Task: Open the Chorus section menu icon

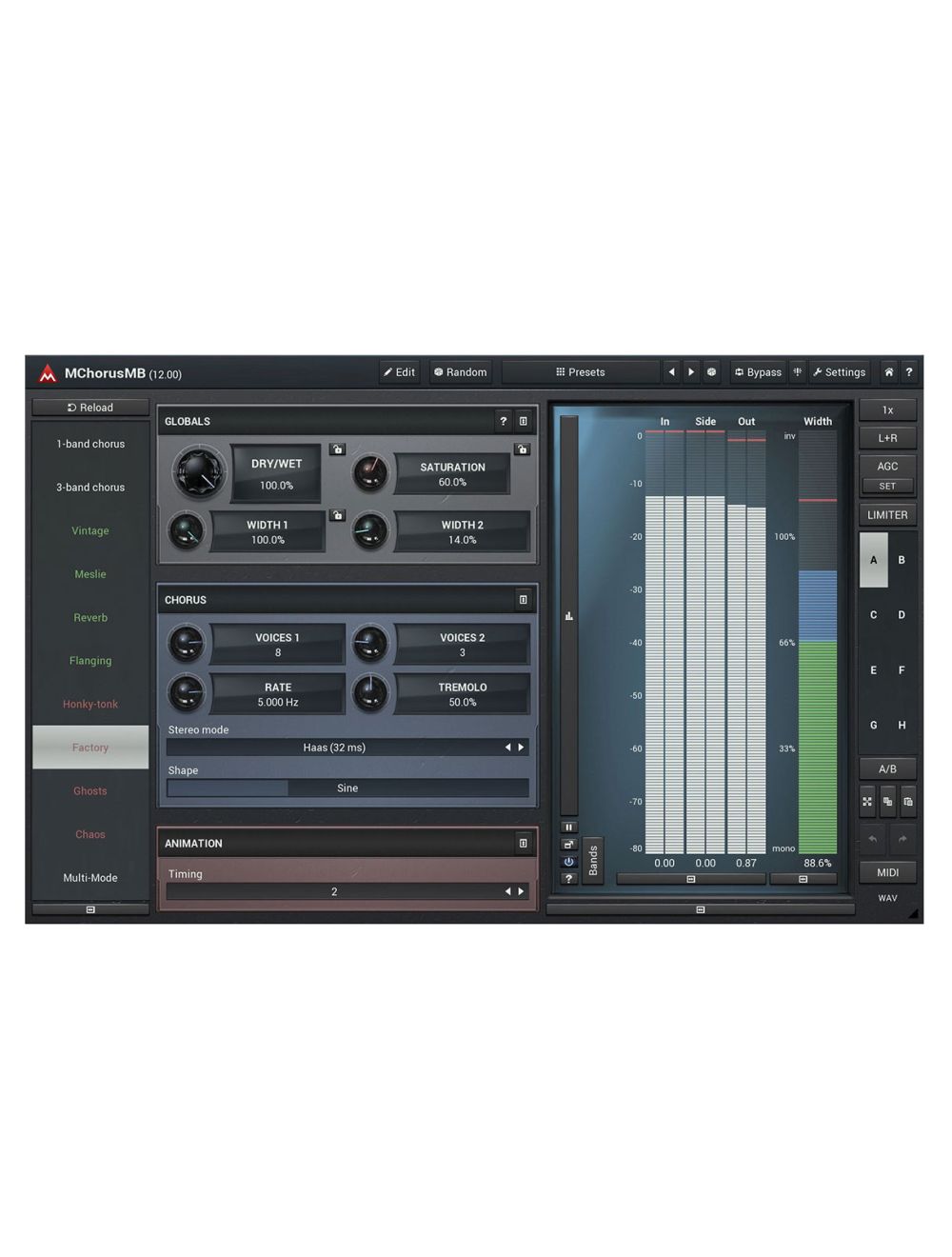Action: (x=523, y=600)
